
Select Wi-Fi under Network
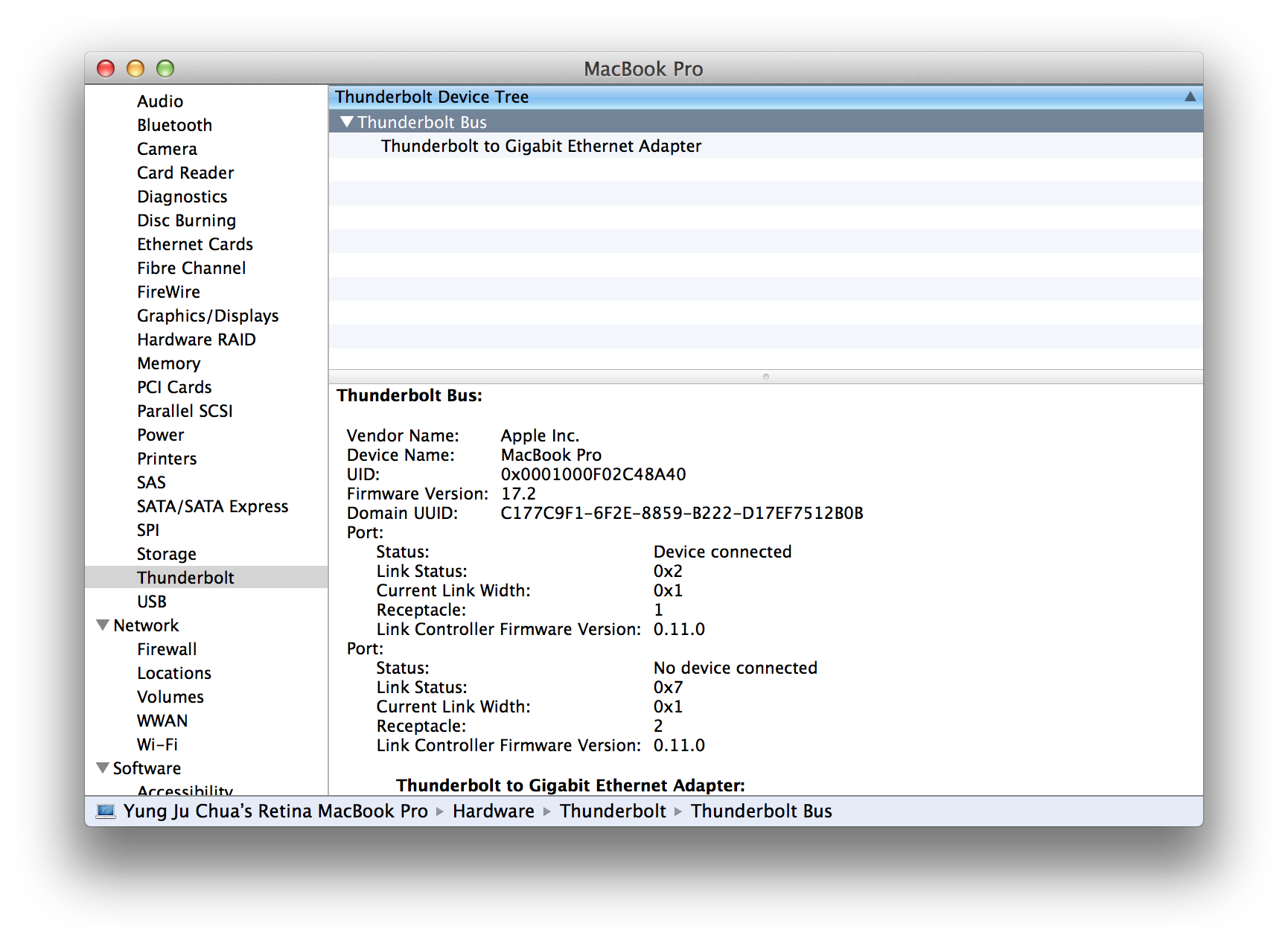tap(158, 744)
